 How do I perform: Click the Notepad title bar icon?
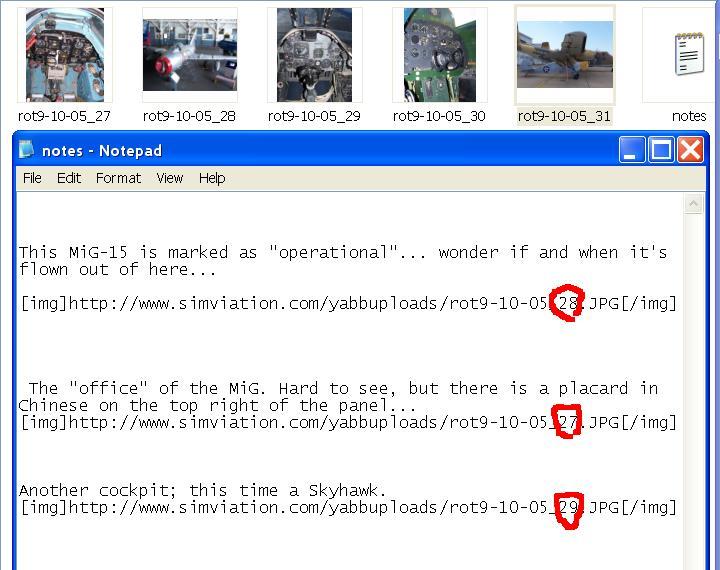coord(27,150)
